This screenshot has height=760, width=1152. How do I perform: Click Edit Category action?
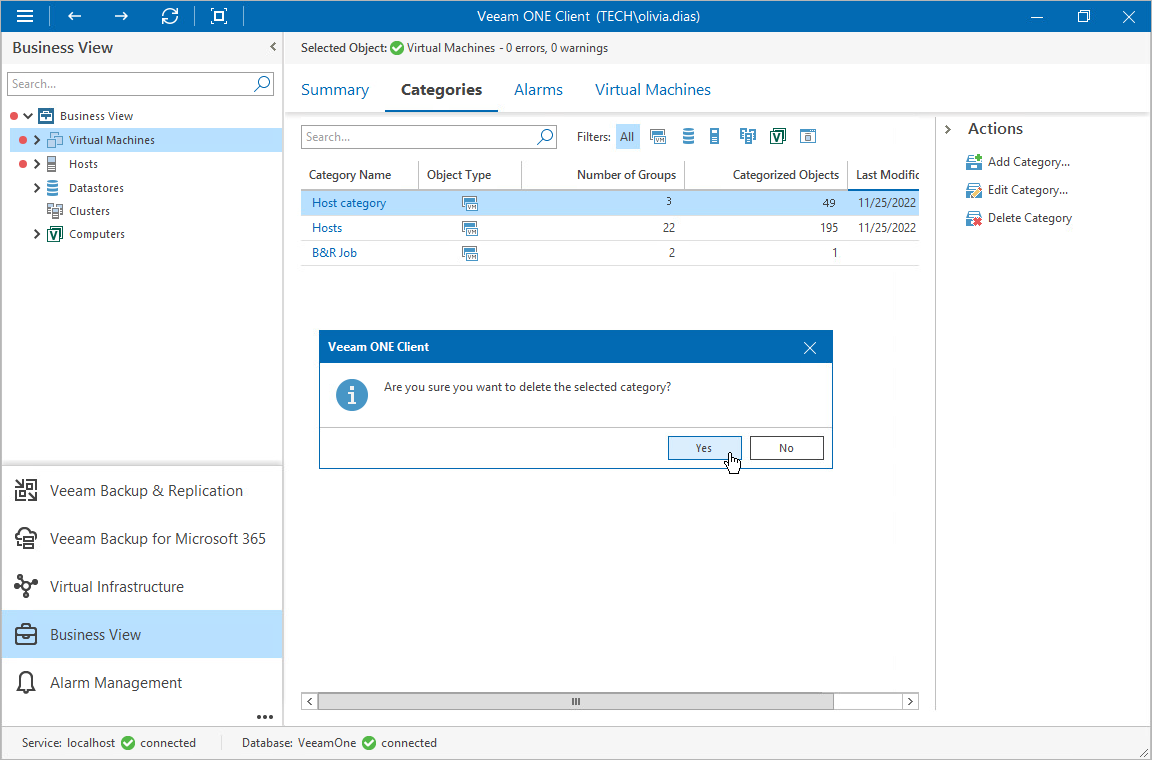point(1017,190)
